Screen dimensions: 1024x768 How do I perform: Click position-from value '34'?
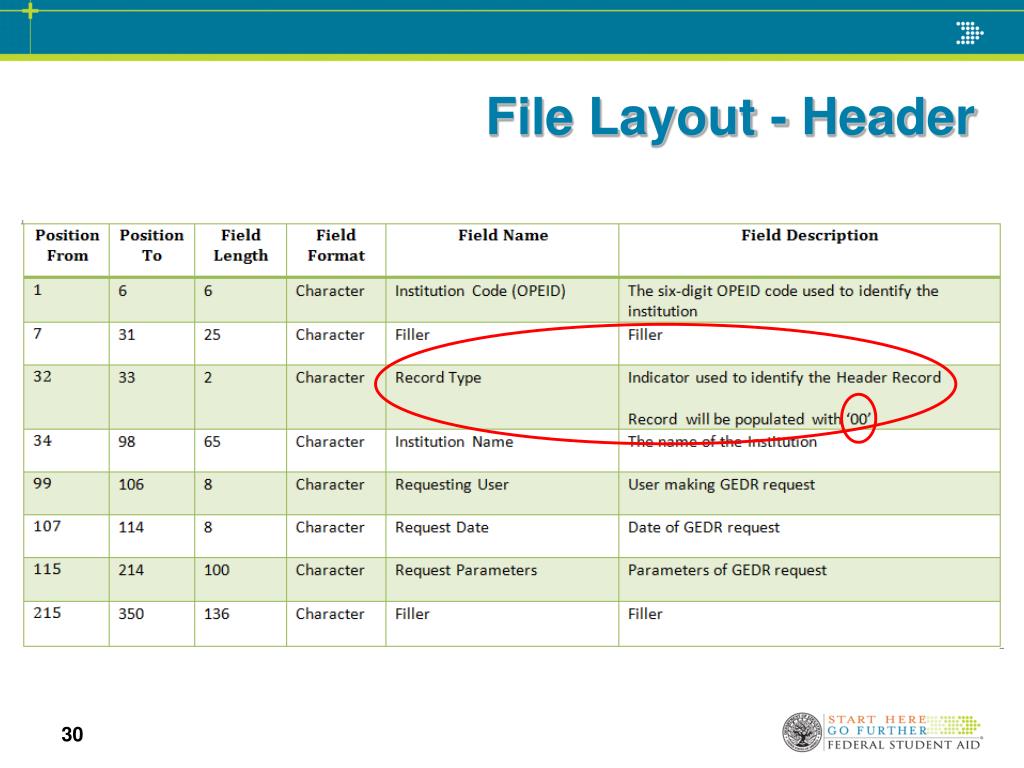pos(42,441)
